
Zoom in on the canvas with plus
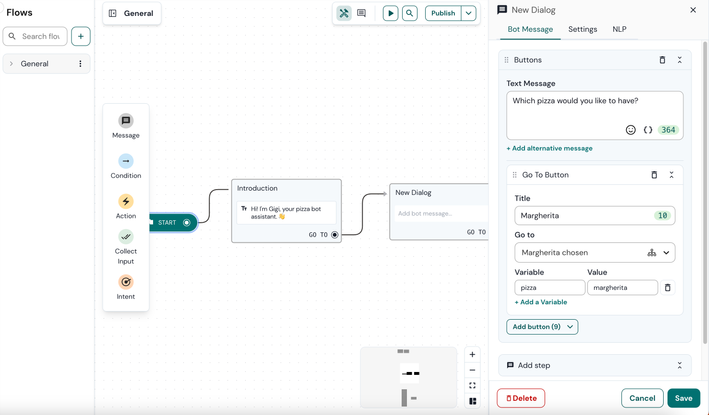473,355
